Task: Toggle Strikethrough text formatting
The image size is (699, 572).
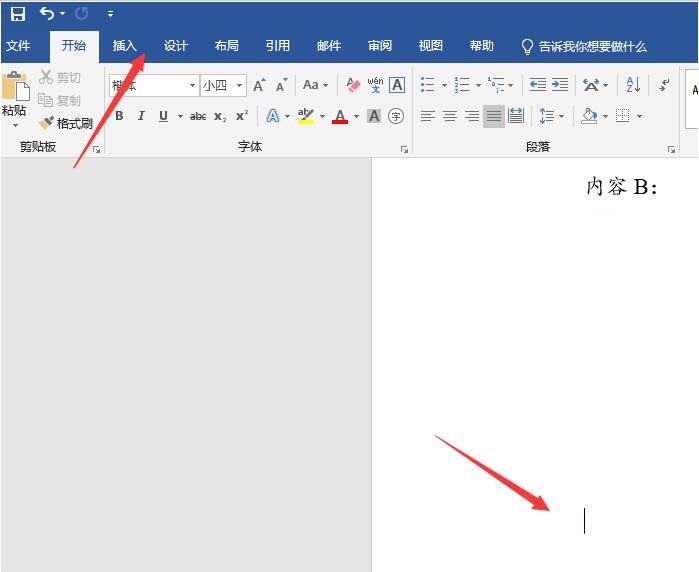Action: click(x=198, y=116)
